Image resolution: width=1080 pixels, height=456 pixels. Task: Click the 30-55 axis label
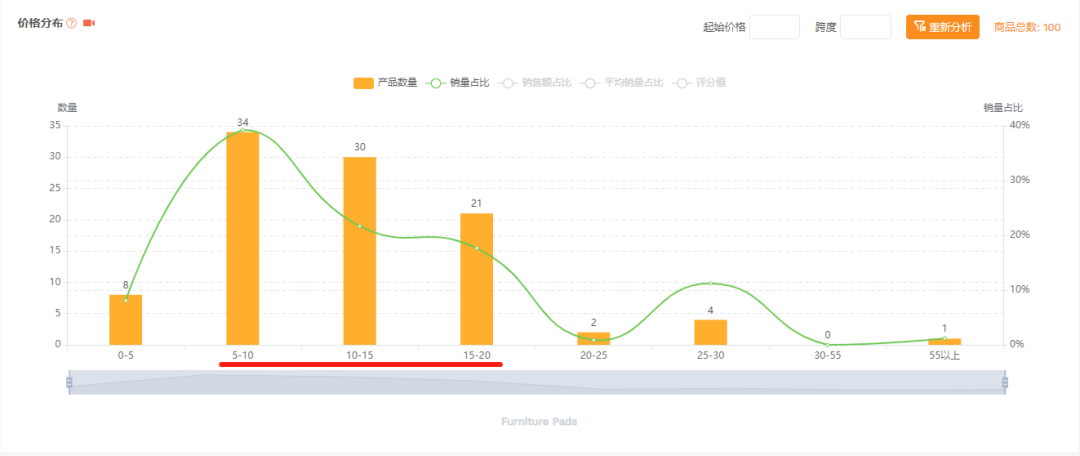coord(827,355)
